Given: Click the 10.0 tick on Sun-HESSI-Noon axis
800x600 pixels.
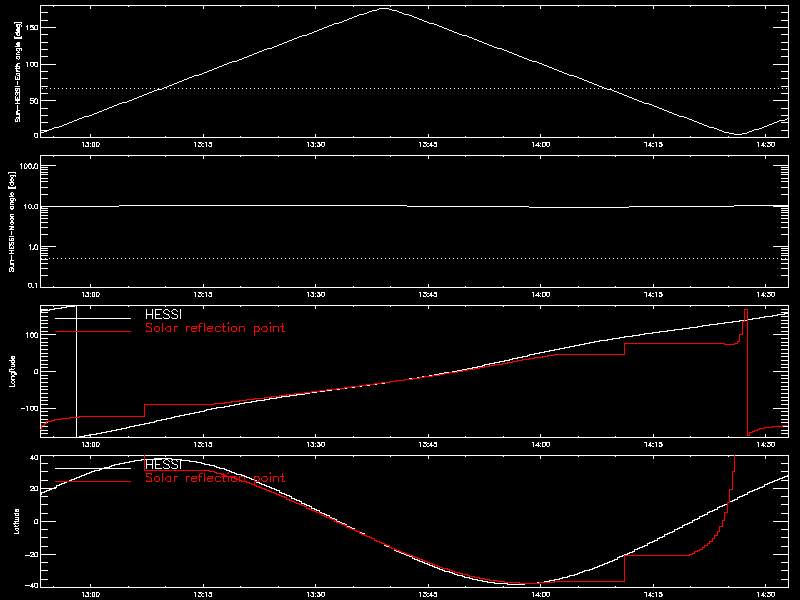Looking at the screenshot, I should [x=30, y=207].
